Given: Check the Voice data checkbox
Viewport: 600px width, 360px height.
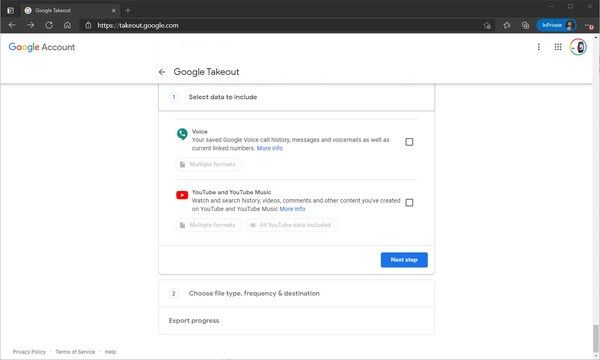Looking at the screenshot, I should click(409, 142).
